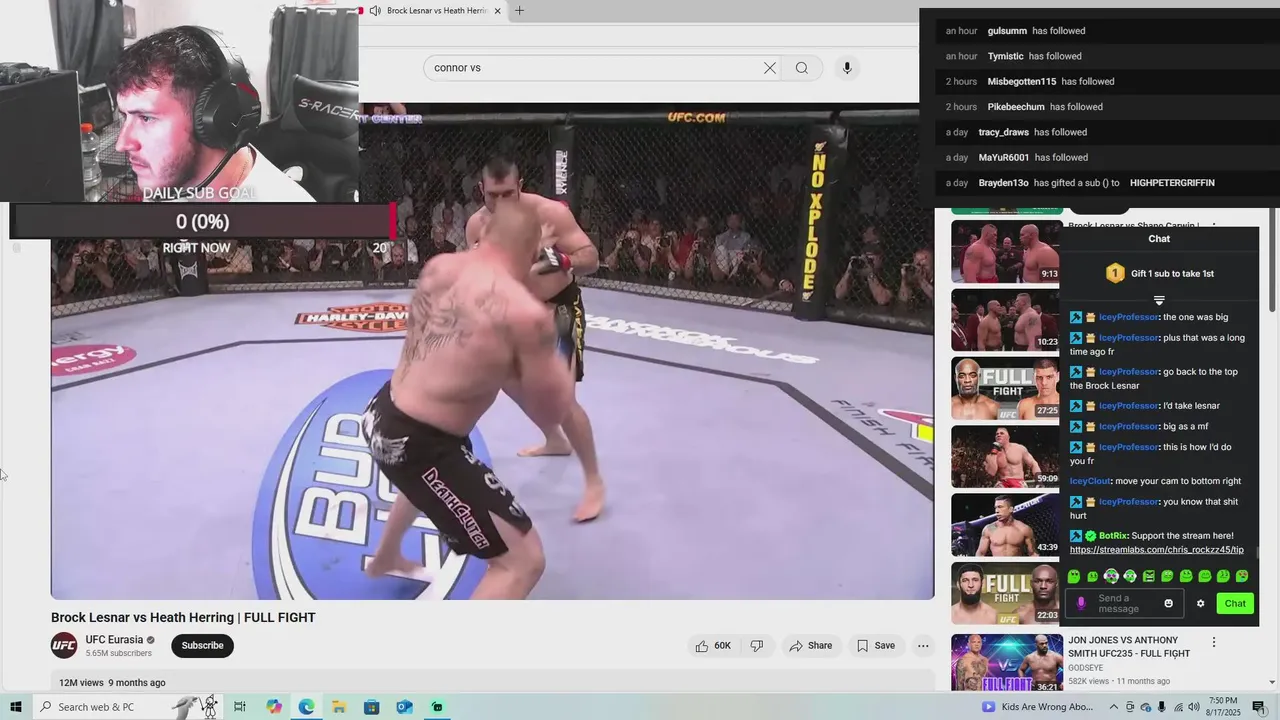
Task: Open more actions menu under video
Action: [923, 646]
